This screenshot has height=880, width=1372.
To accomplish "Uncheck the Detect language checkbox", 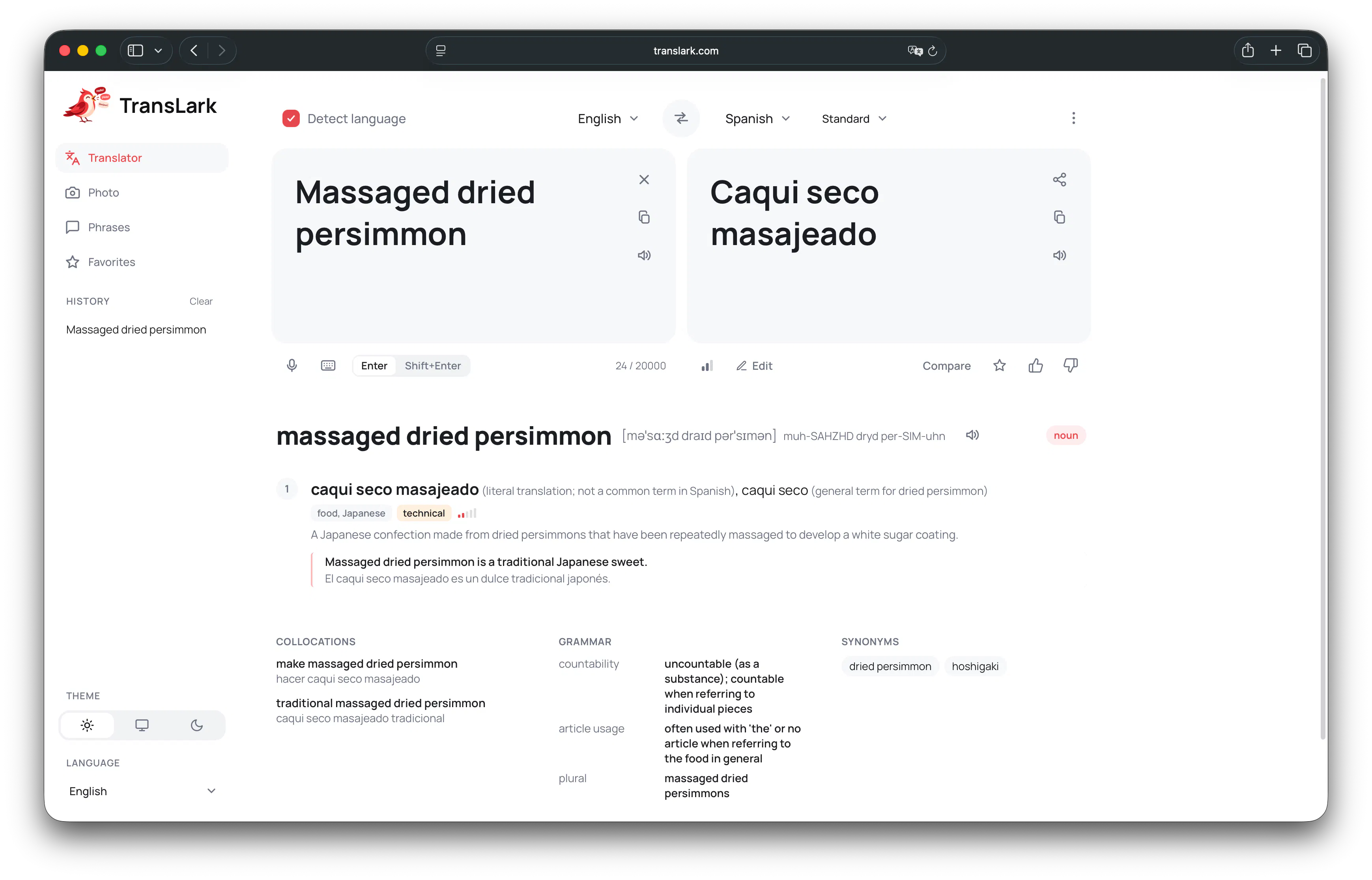I will (x=291, y=118).
